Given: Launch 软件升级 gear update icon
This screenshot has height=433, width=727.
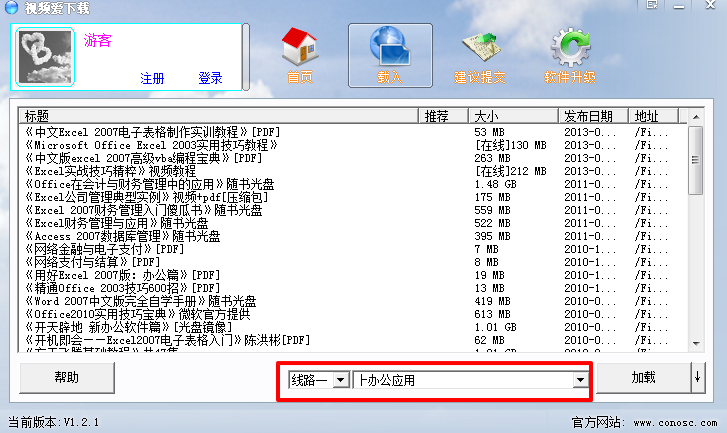Looking at the screenshot, I should pos(570,56).
